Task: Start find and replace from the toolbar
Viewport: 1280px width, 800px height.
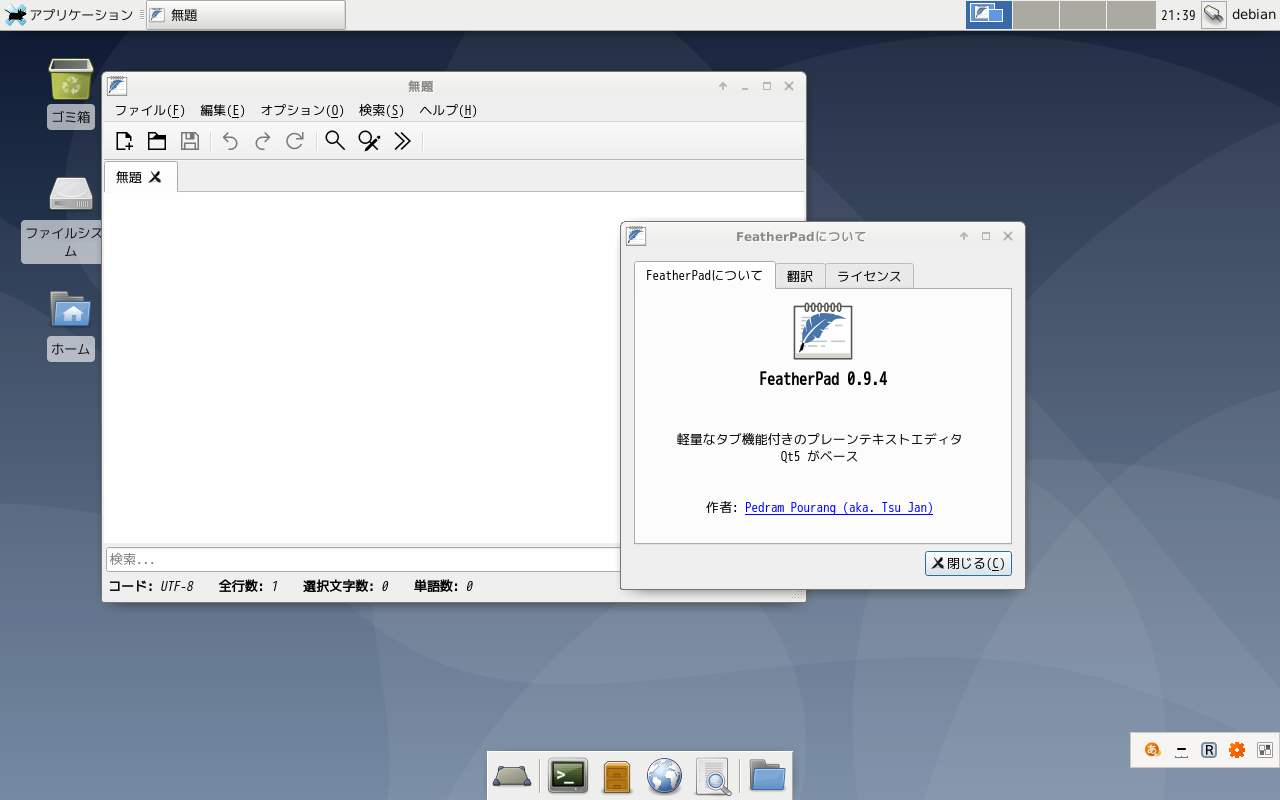Action: pos(367,141)
